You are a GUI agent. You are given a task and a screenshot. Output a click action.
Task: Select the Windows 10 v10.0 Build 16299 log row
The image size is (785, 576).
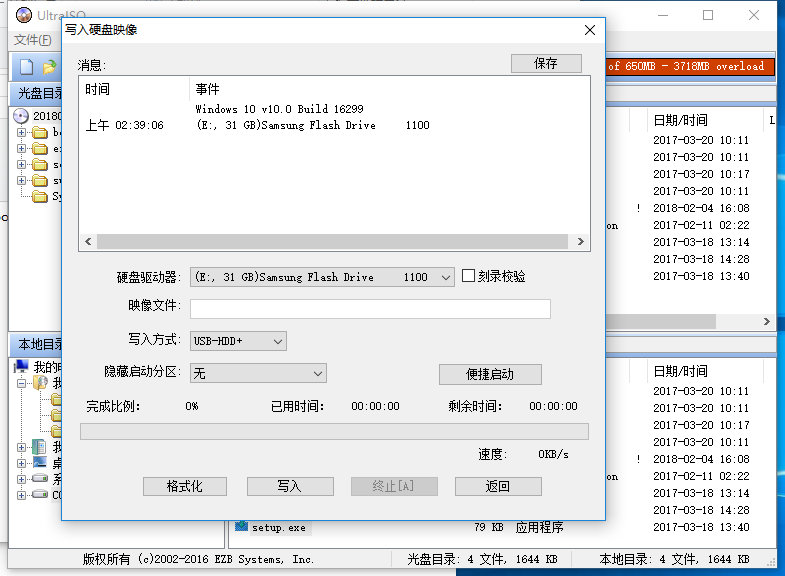pyautogui.click(x=279, y=109)
